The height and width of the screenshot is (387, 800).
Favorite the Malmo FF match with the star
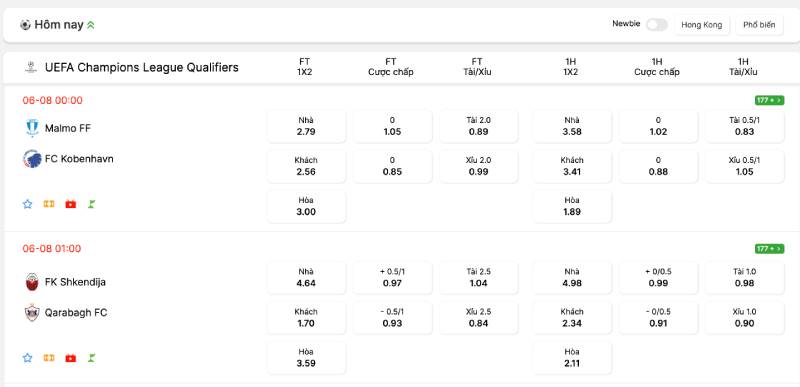[28, 204]
